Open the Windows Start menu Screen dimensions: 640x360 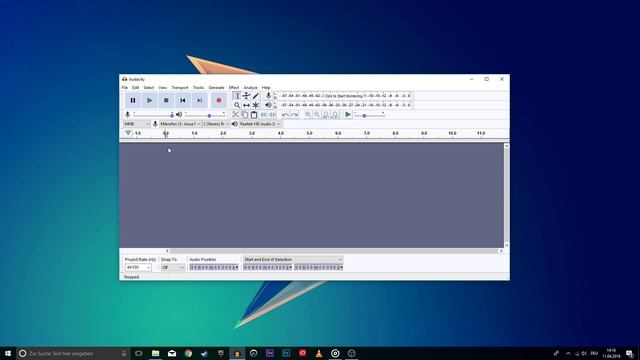[x=8, y=353]
